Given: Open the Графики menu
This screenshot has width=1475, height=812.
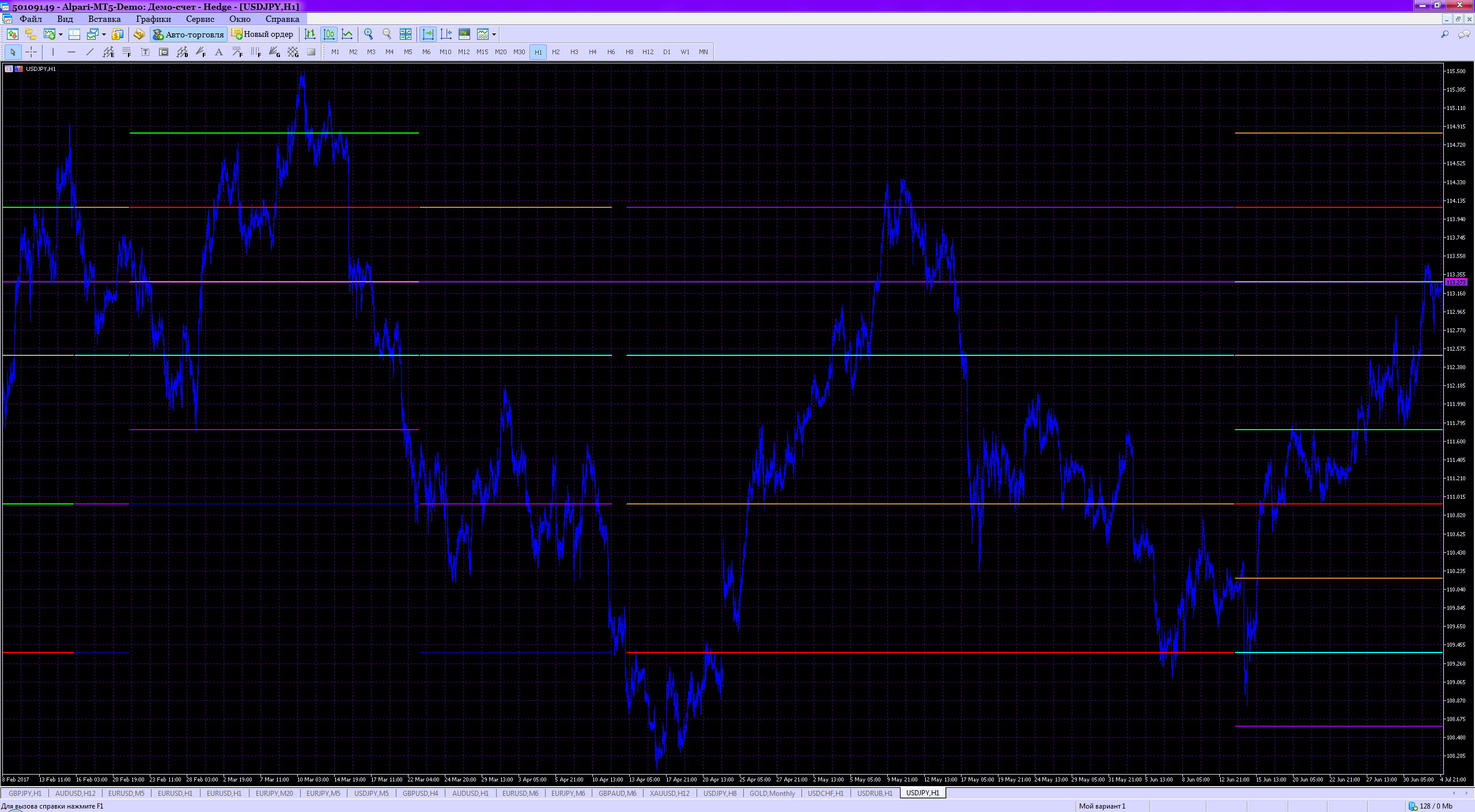Looking at the screenshot, I should [153, 19].
